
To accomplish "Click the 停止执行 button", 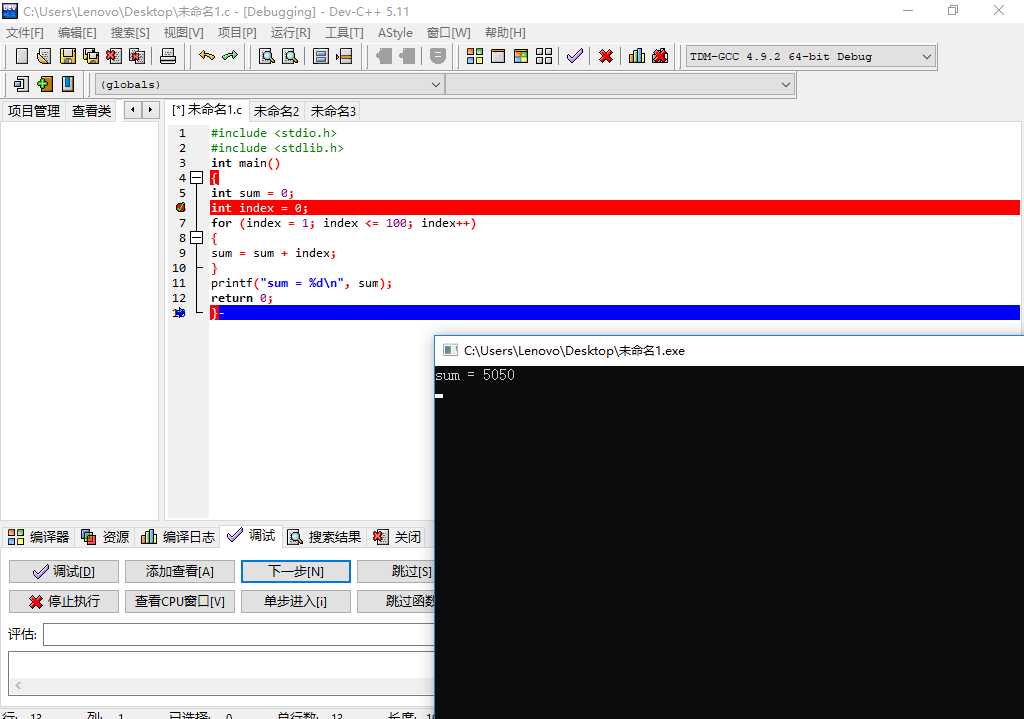I will [64, 601].
